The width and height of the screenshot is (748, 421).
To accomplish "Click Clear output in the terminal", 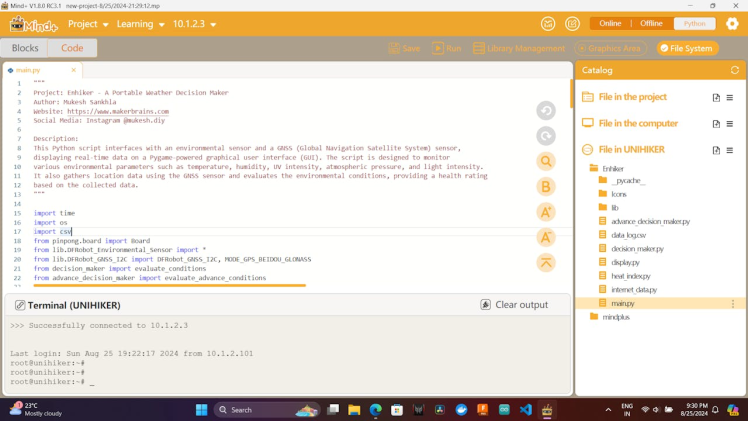I will (x=514, y=305).
